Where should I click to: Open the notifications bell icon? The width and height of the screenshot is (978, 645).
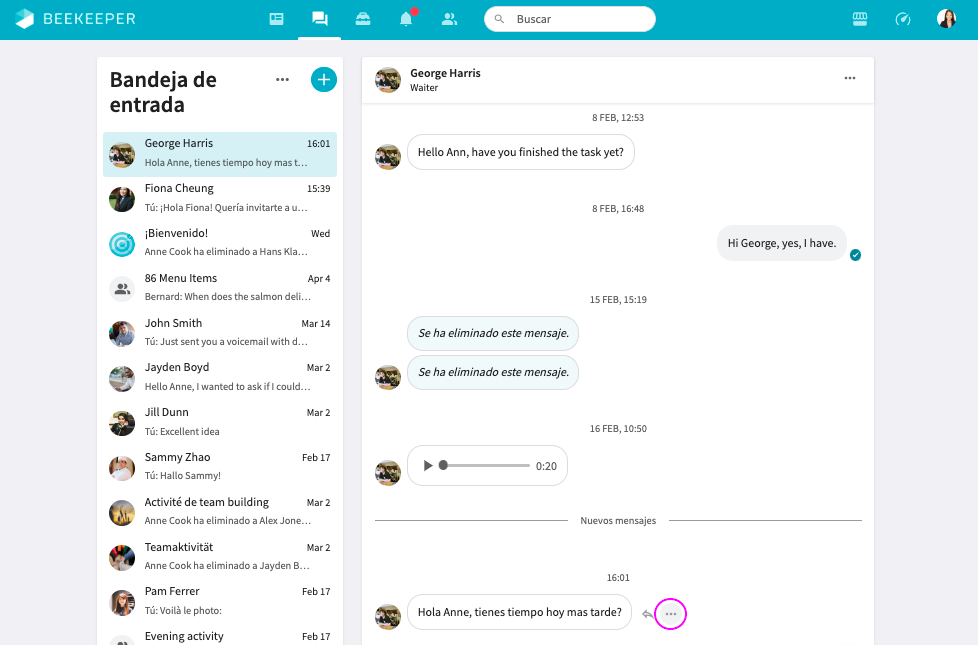click(406, 19)
